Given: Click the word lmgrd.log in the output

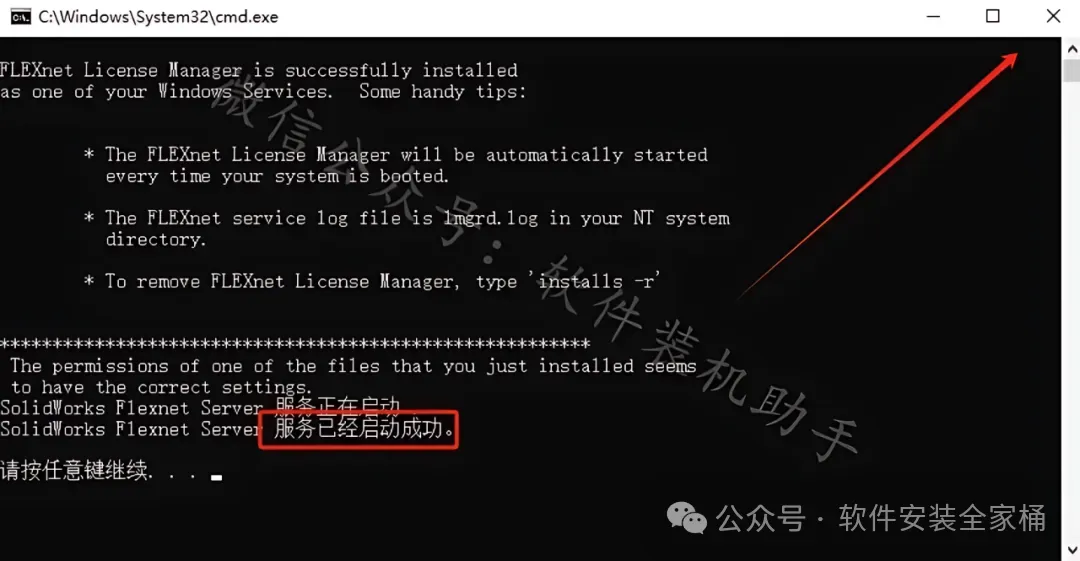Looking at the screenshot, I should tap(490, 218).
